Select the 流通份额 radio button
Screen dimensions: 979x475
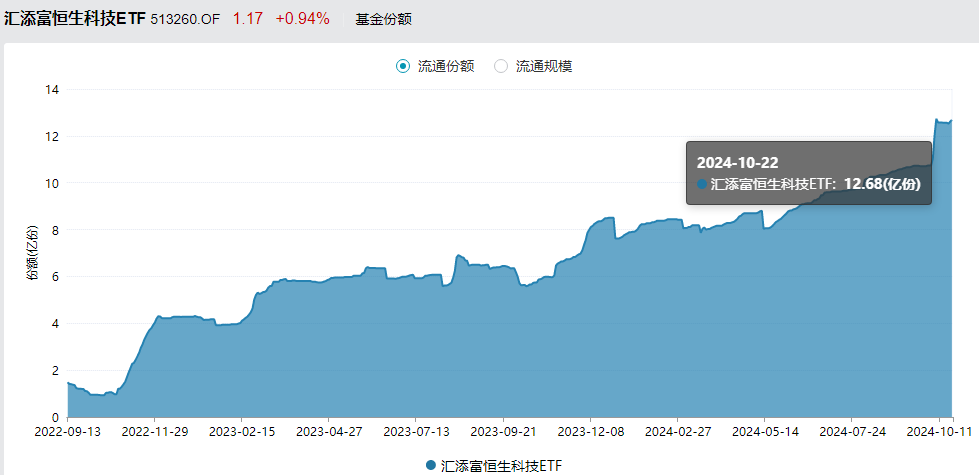coord(403,66)
